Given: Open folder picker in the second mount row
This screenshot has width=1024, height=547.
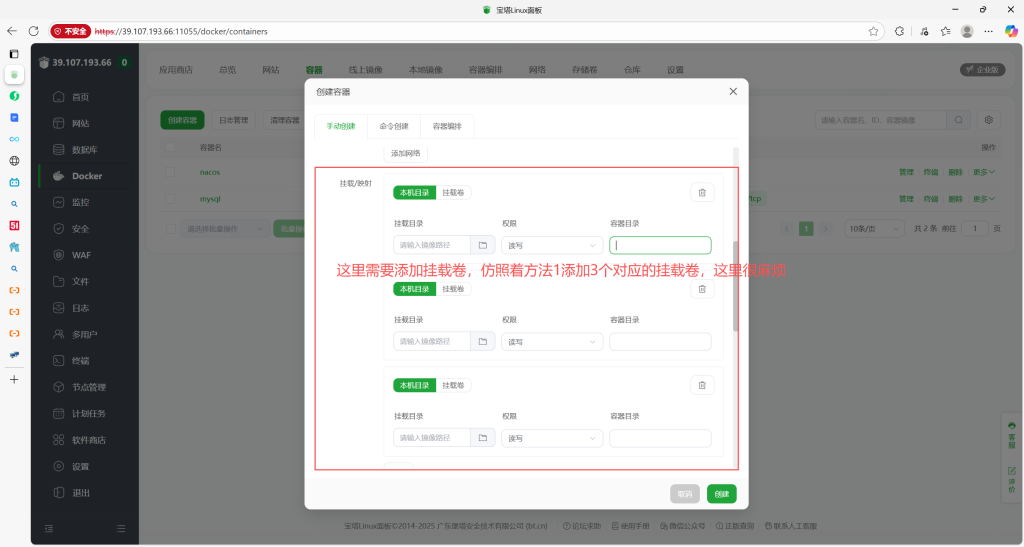Looking at the screenshot, I should point(482,342).
